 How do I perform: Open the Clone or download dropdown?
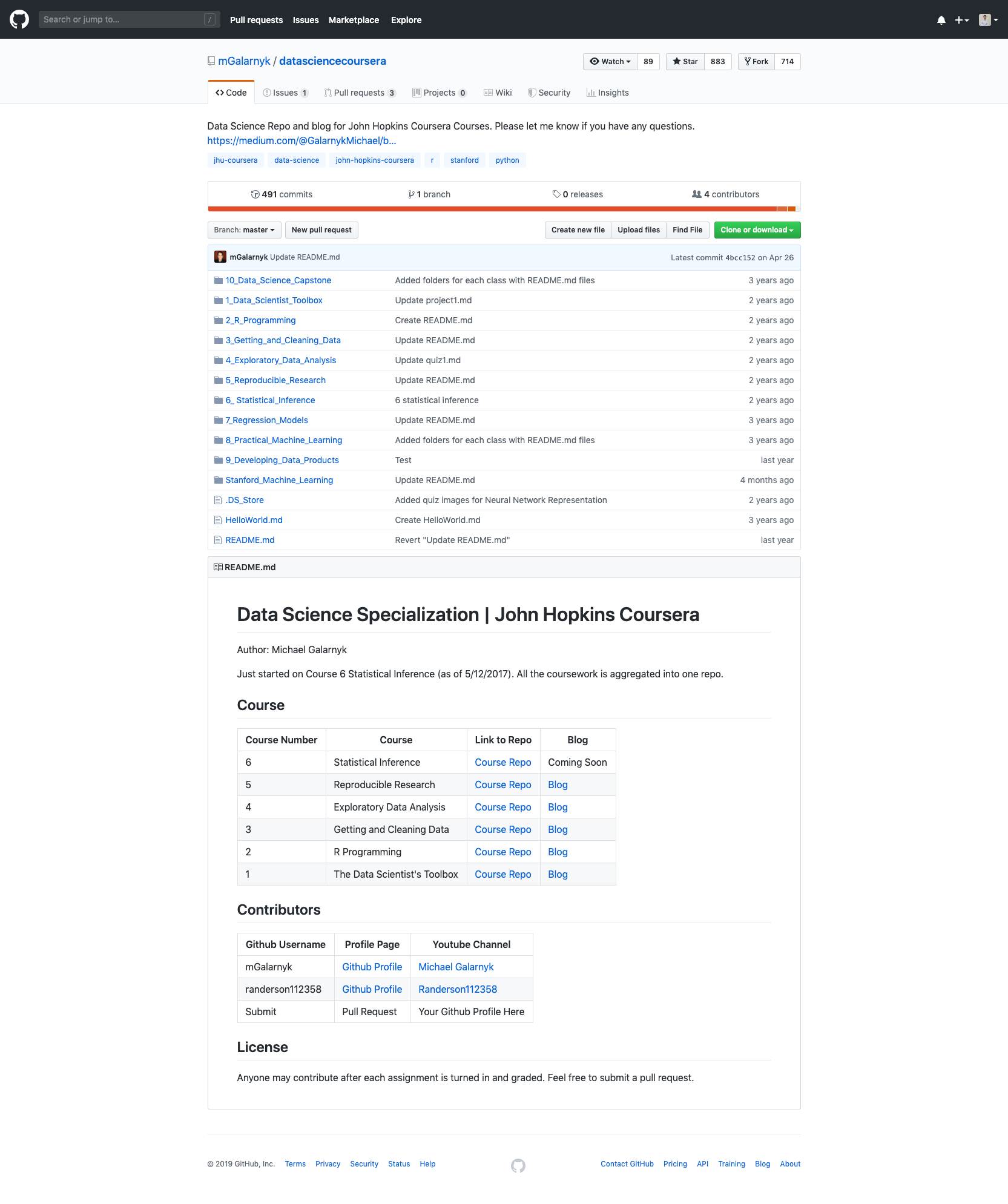click(757, 230)
